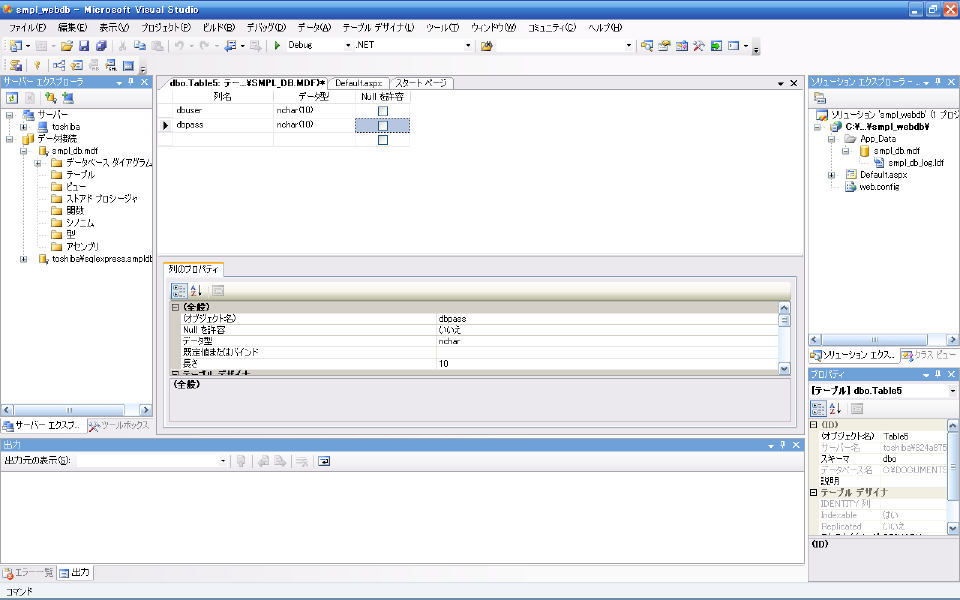Open the Debug configuration dropdown
The width and height of the screenshot is (960, 600).
pos(348,45)
